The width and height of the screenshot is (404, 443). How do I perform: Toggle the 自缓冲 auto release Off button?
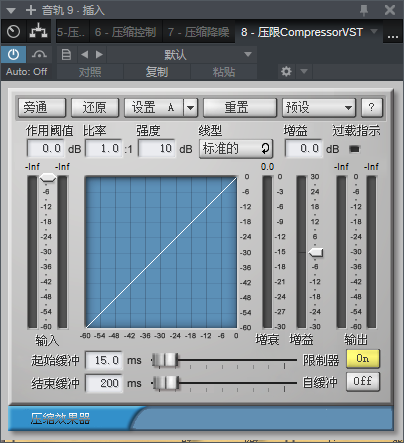point(363,381)
